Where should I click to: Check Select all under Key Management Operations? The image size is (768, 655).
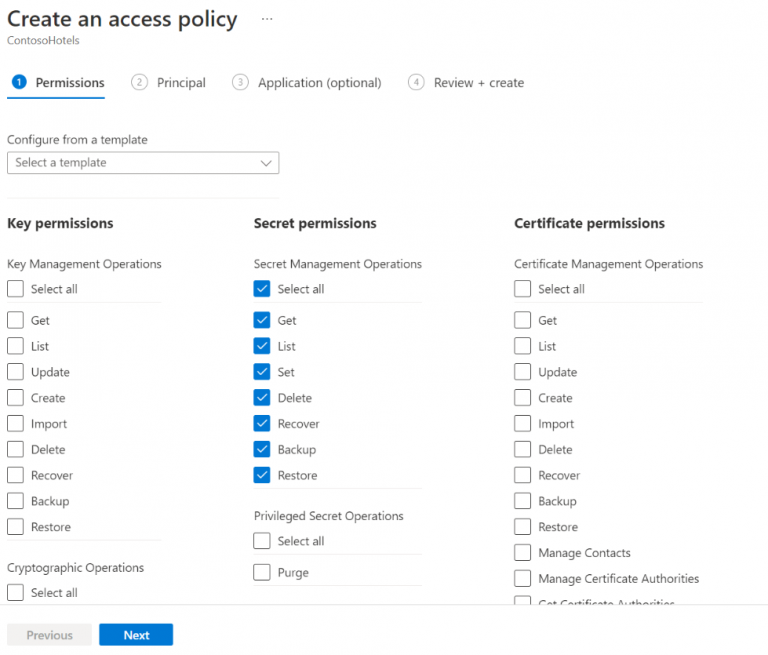[15, 289]
